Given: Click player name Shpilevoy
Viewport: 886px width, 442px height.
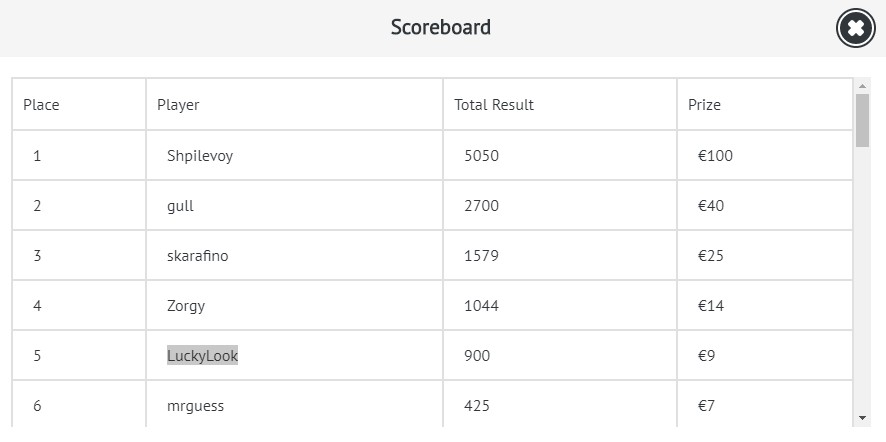Looking at the screenshot, I should 200,156.
